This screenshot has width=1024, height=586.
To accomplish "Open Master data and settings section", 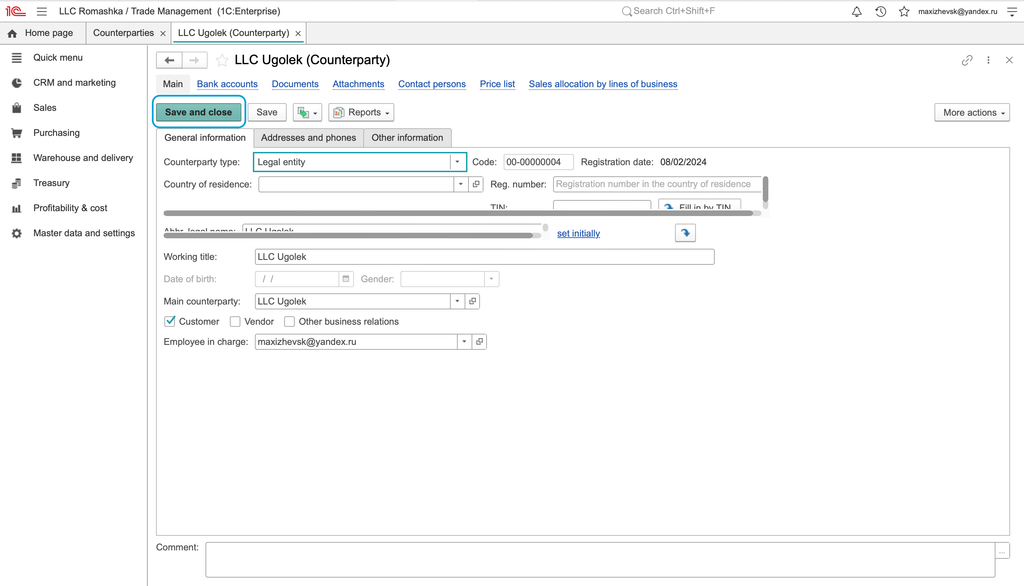I will point(74,233).
